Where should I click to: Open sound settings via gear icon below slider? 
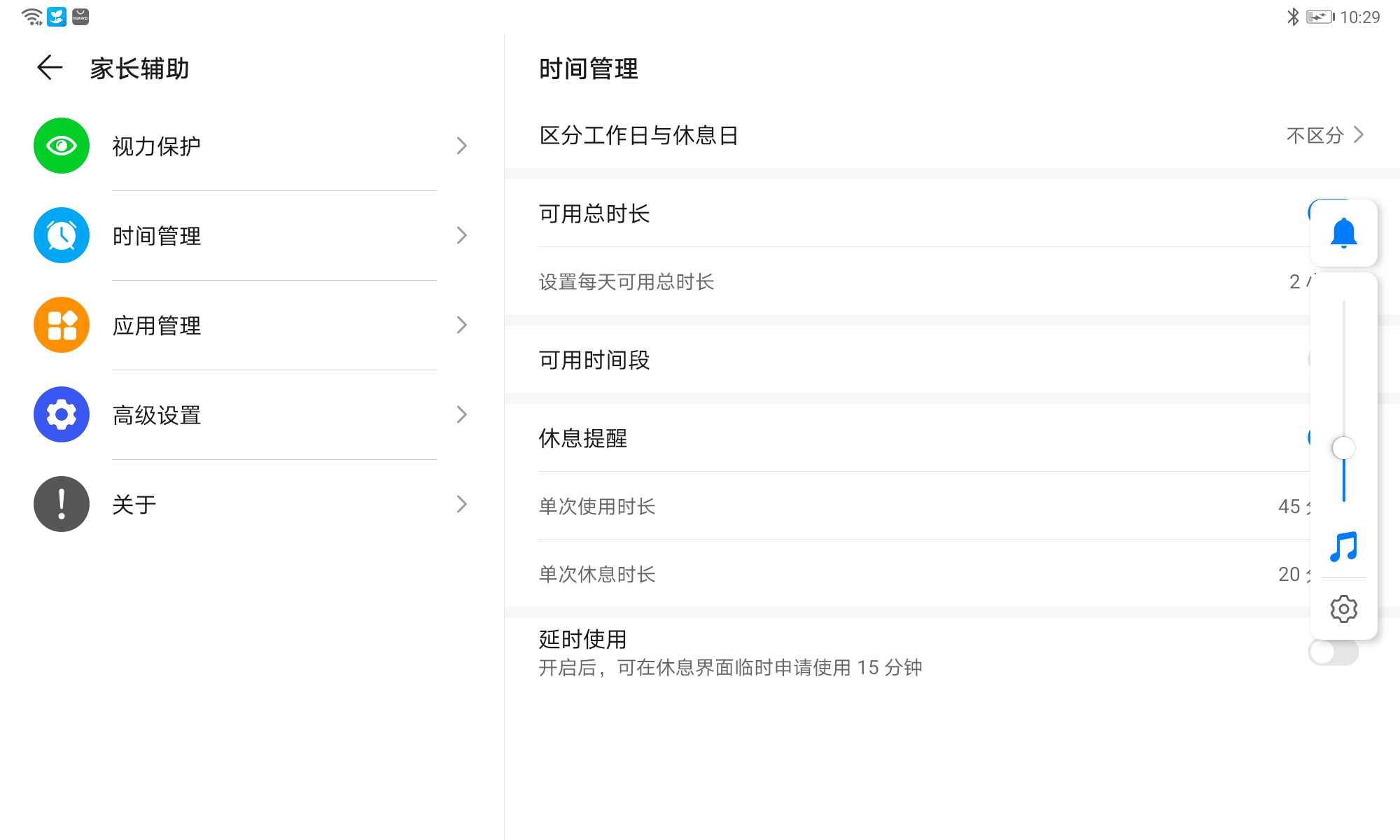(1343, 609)
